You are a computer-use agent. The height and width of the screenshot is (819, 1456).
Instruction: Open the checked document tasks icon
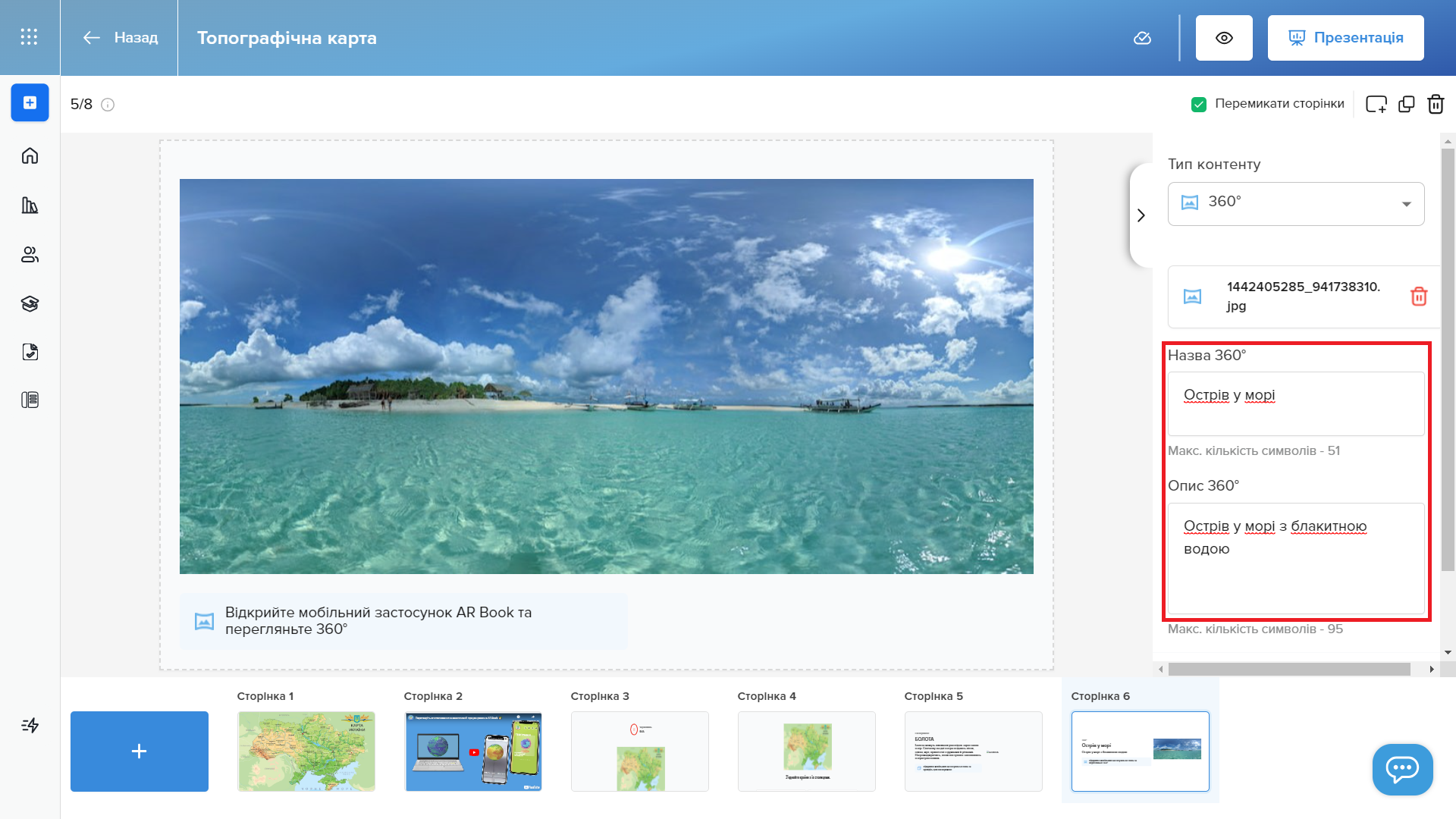coord(30,351)
